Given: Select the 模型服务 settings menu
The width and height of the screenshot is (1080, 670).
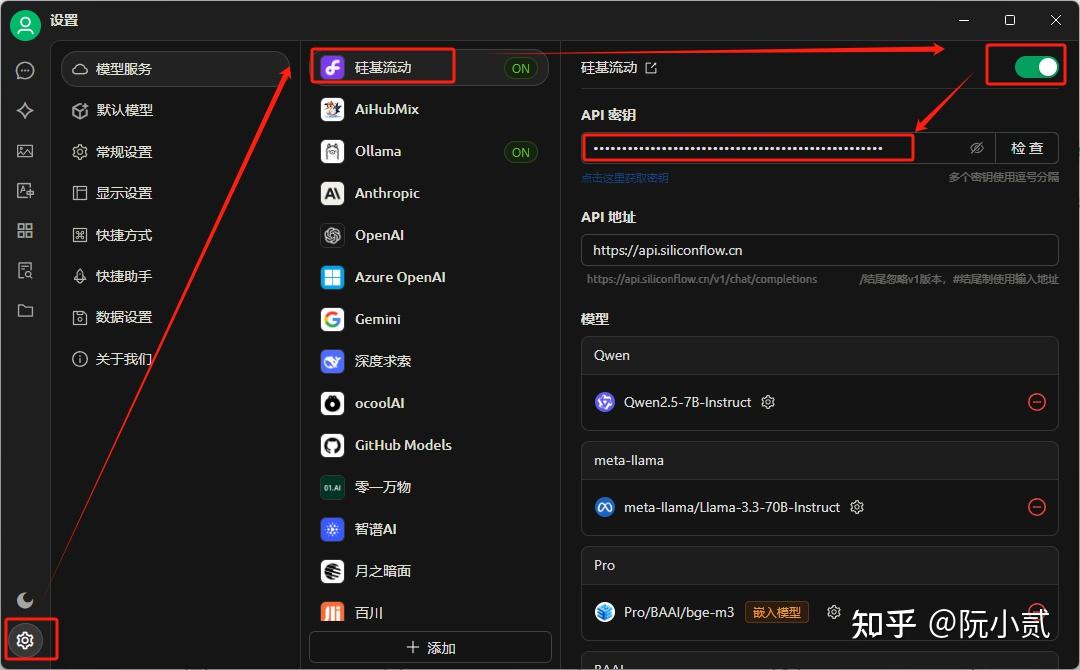Looking at the screenshot, I should [x=176, y=69].
